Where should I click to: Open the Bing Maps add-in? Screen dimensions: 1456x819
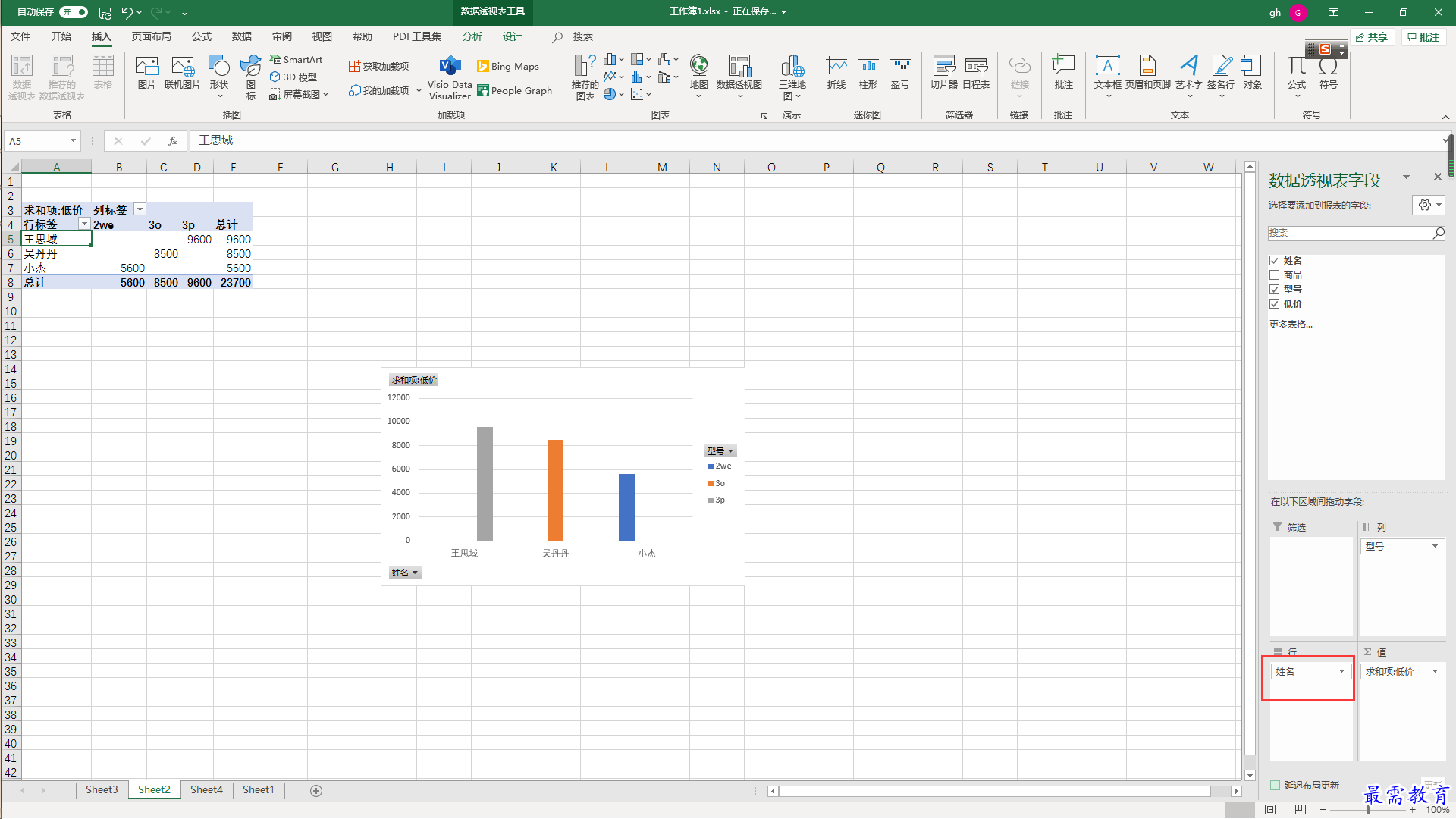click(x=508, y=67)
